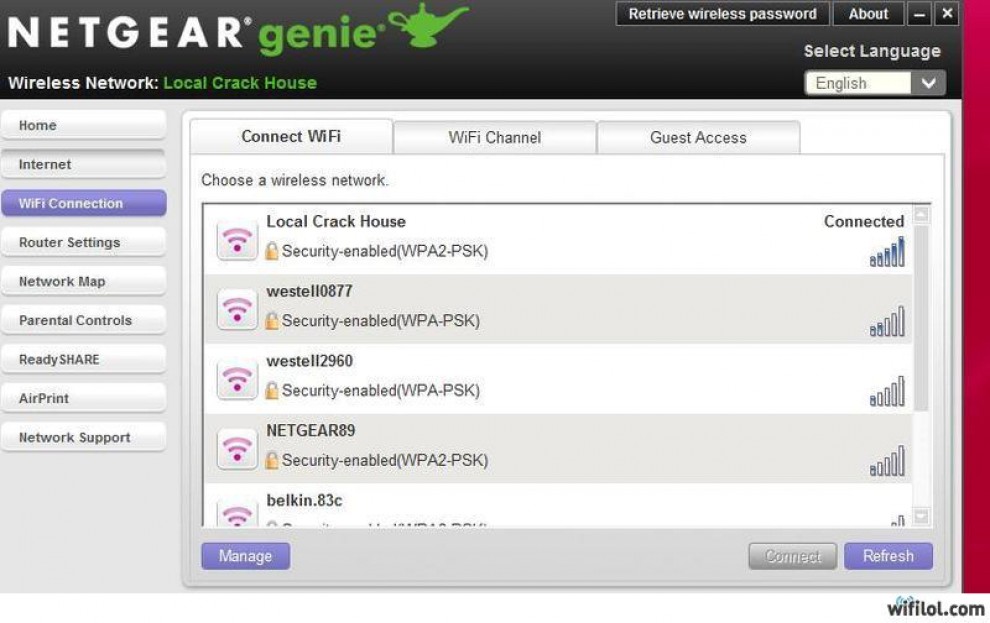Click the Choose a wireless network text

[x=295, y=181]
